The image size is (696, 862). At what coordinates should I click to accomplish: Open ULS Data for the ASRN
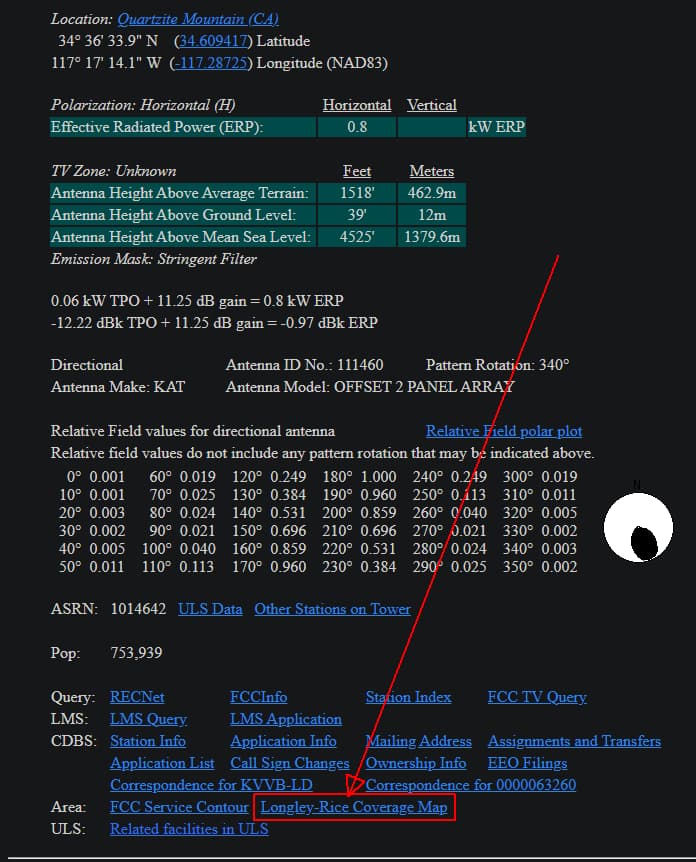[x=210, y=609]
